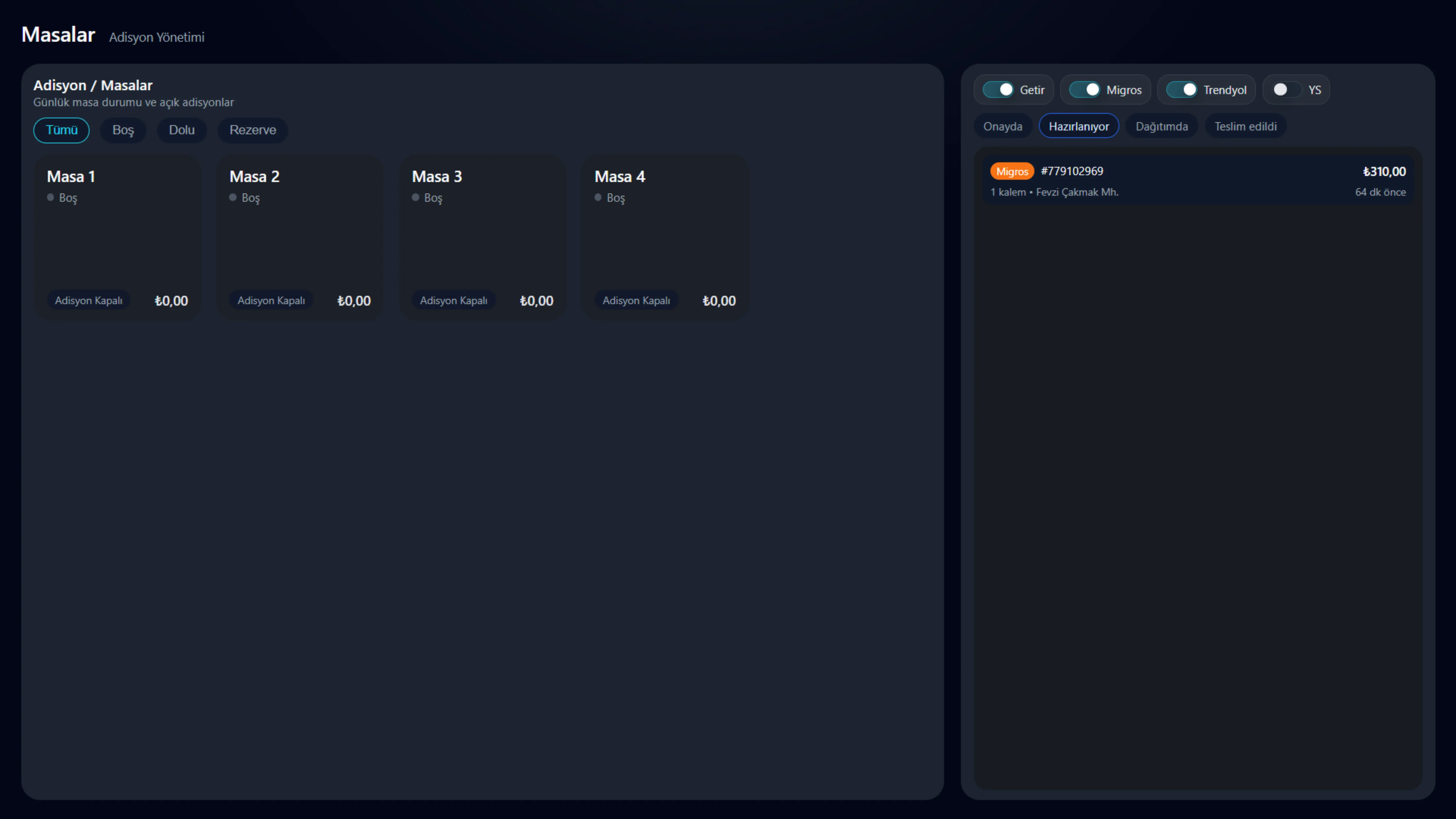
Task: Show only Dolu tables
Action: pos(182,130)
